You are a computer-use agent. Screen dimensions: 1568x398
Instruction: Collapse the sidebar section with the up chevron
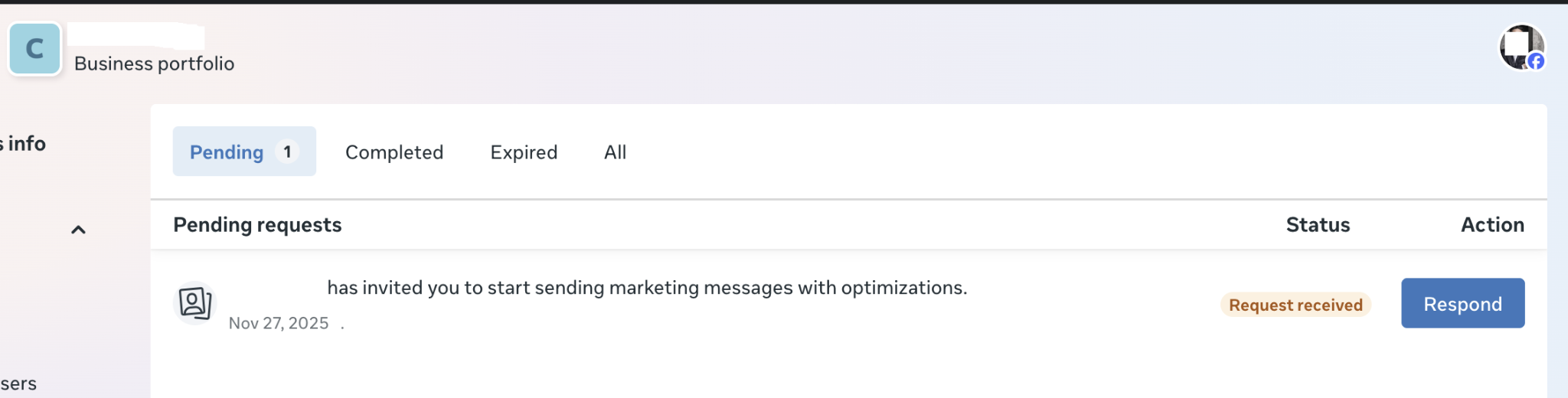[x=78, y=230]
